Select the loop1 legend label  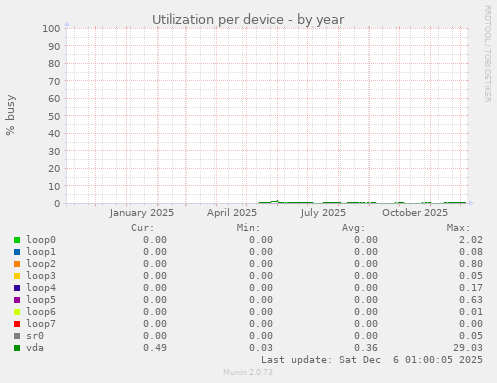coord(41,252)
